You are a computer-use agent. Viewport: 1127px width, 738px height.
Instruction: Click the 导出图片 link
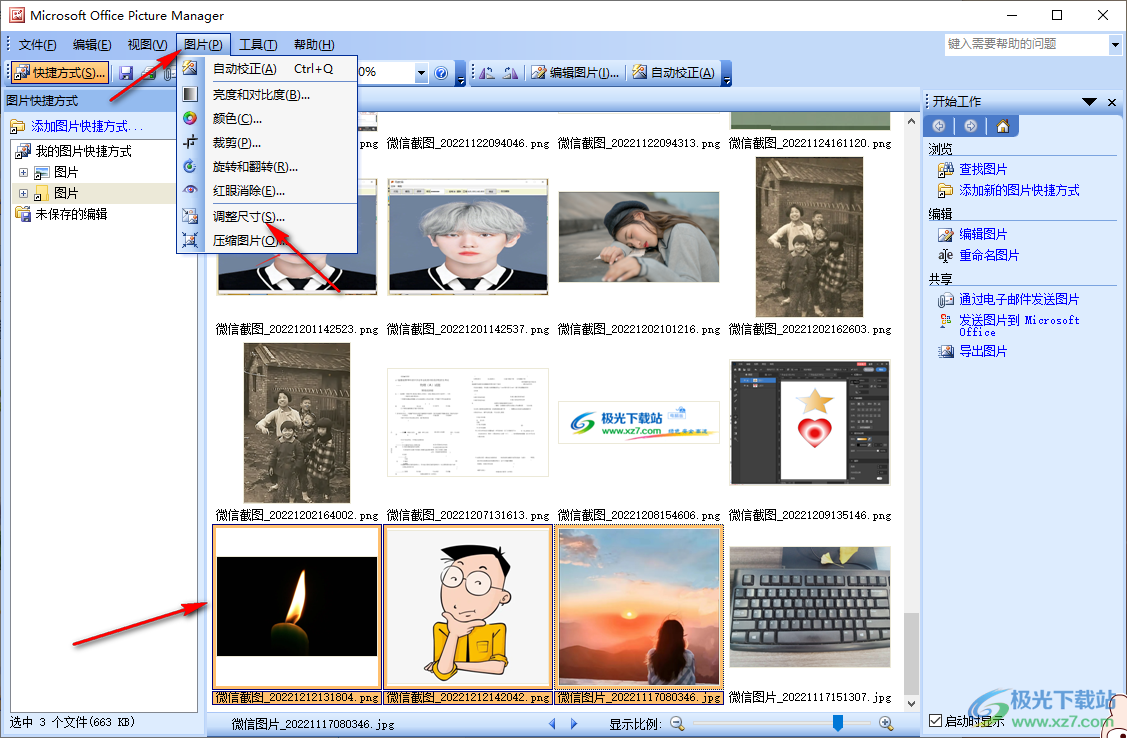(x=983, y=351)
